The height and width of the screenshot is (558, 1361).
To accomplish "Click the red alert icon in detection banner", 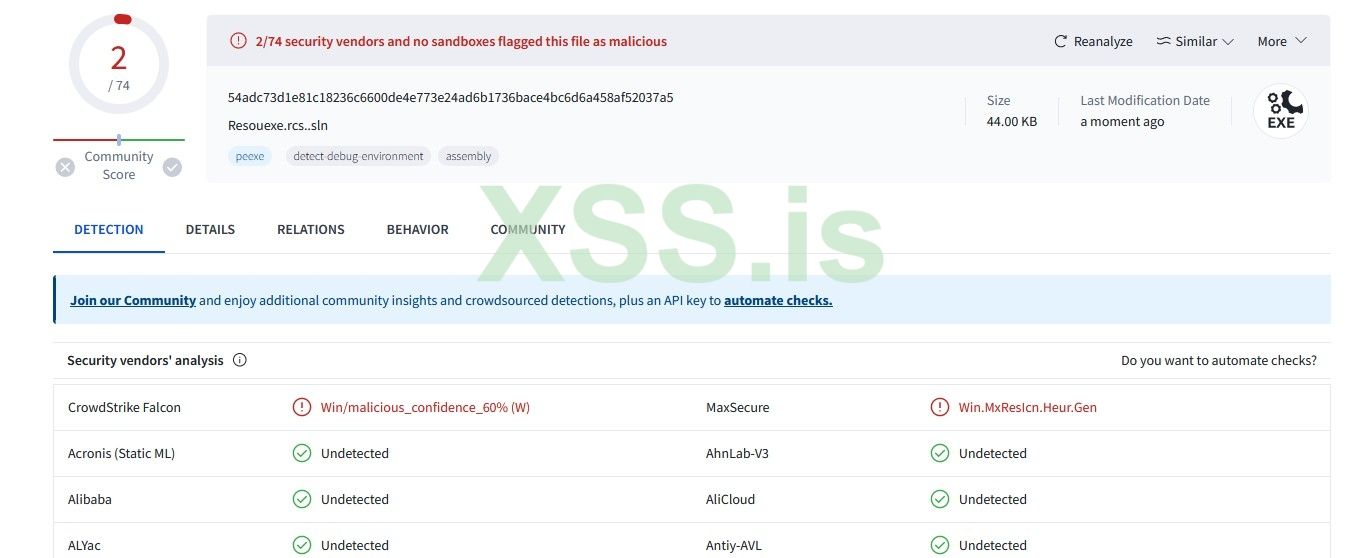I will coord(238,41).
